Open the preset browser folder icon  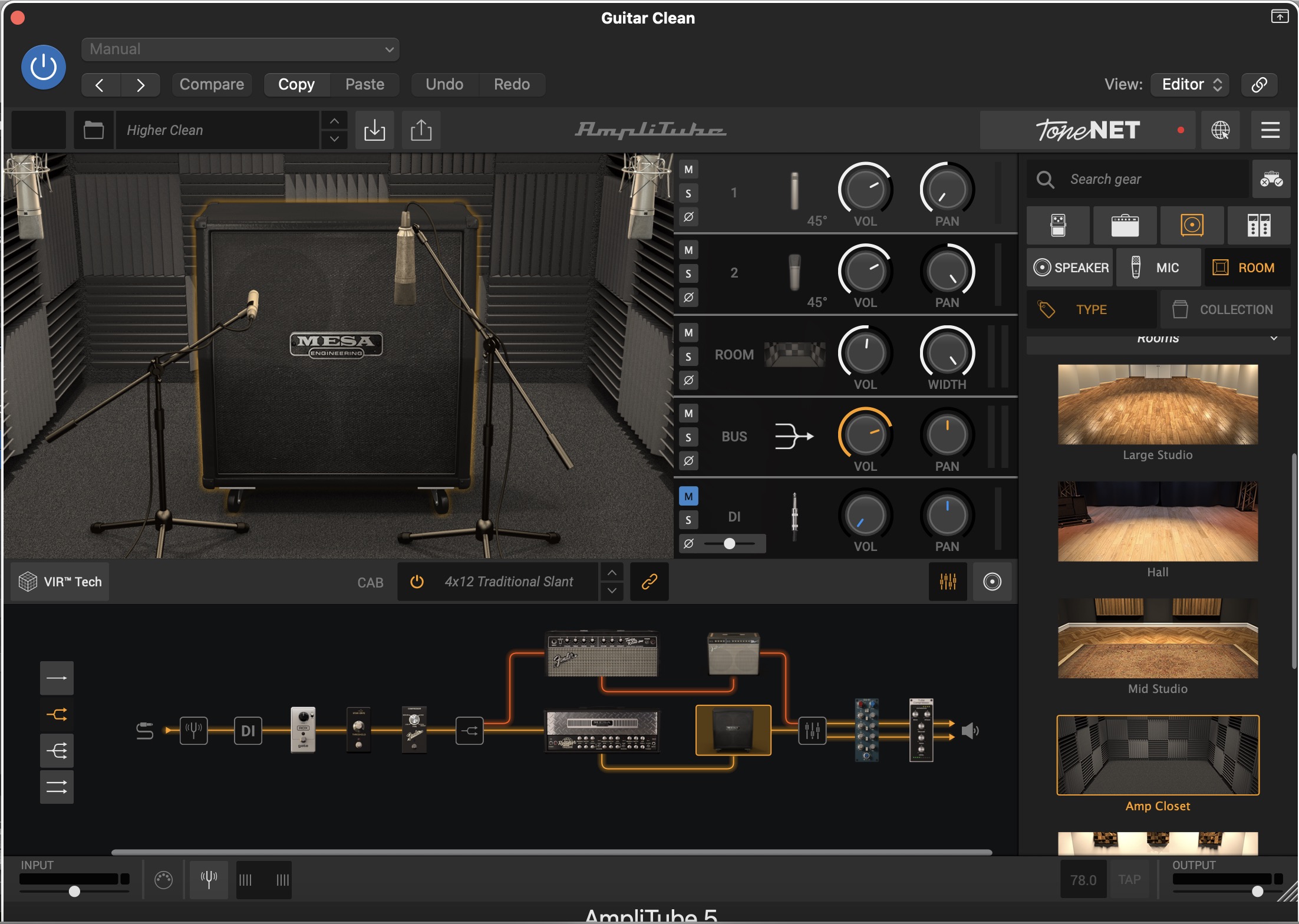point(94,130)
